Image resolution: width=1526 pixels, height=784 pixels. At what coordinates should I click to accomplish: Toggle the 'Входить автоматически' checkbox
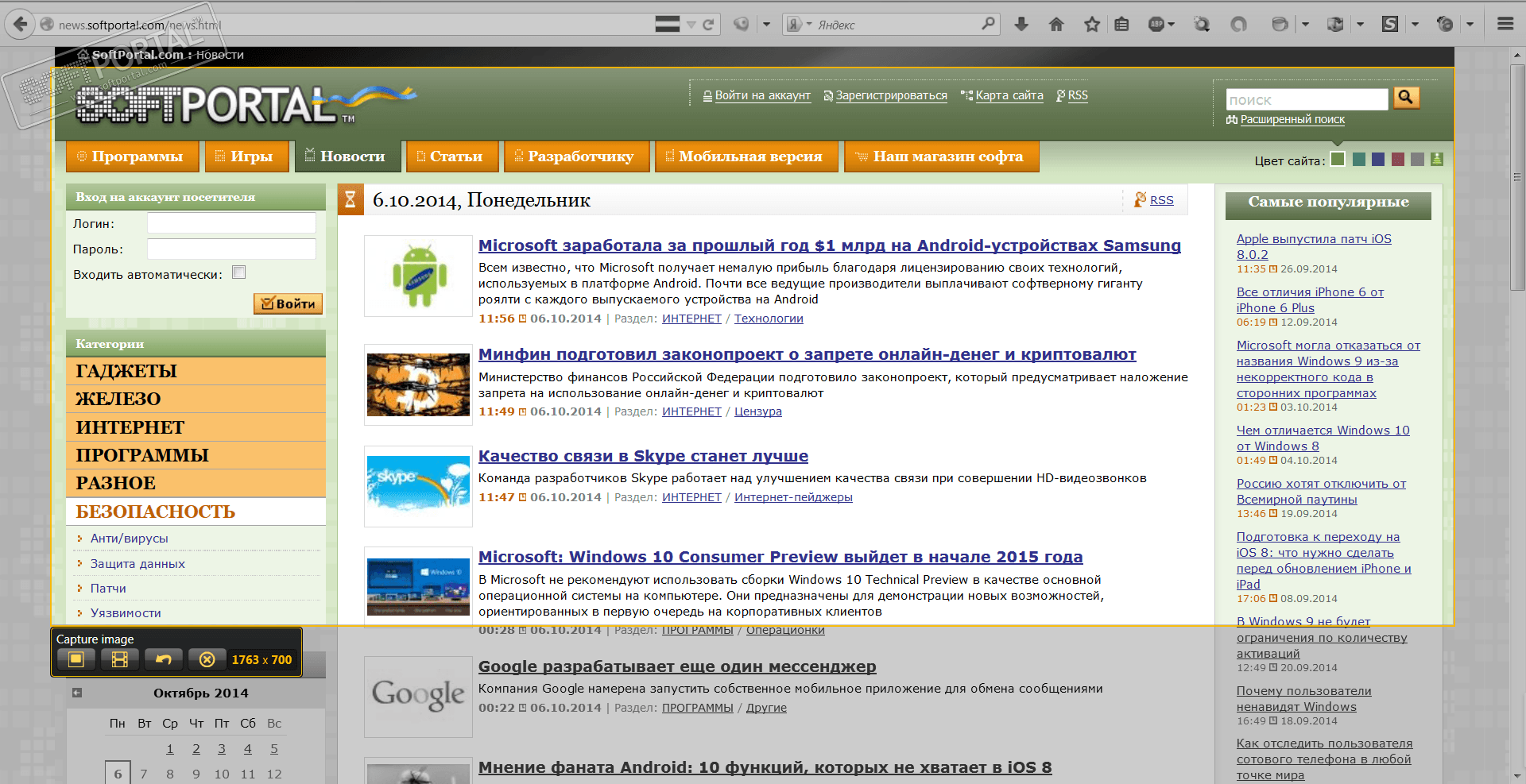click(x=239, y=272)
